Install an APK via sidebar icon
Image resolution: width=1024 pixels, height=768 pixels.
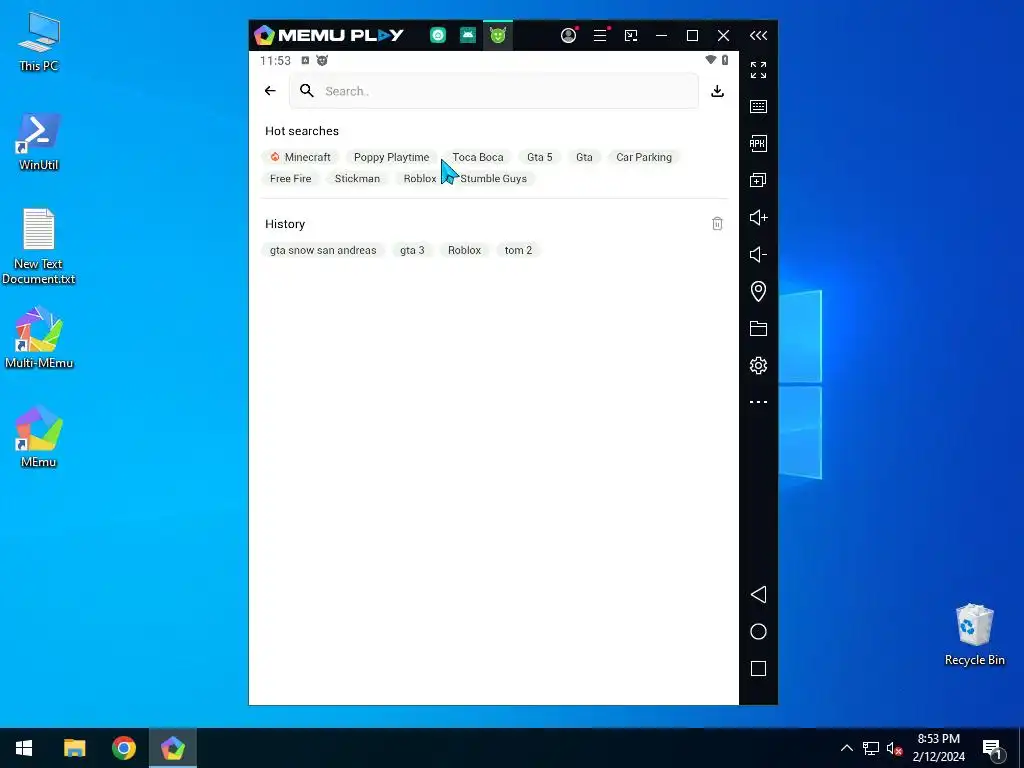[758, 144]
